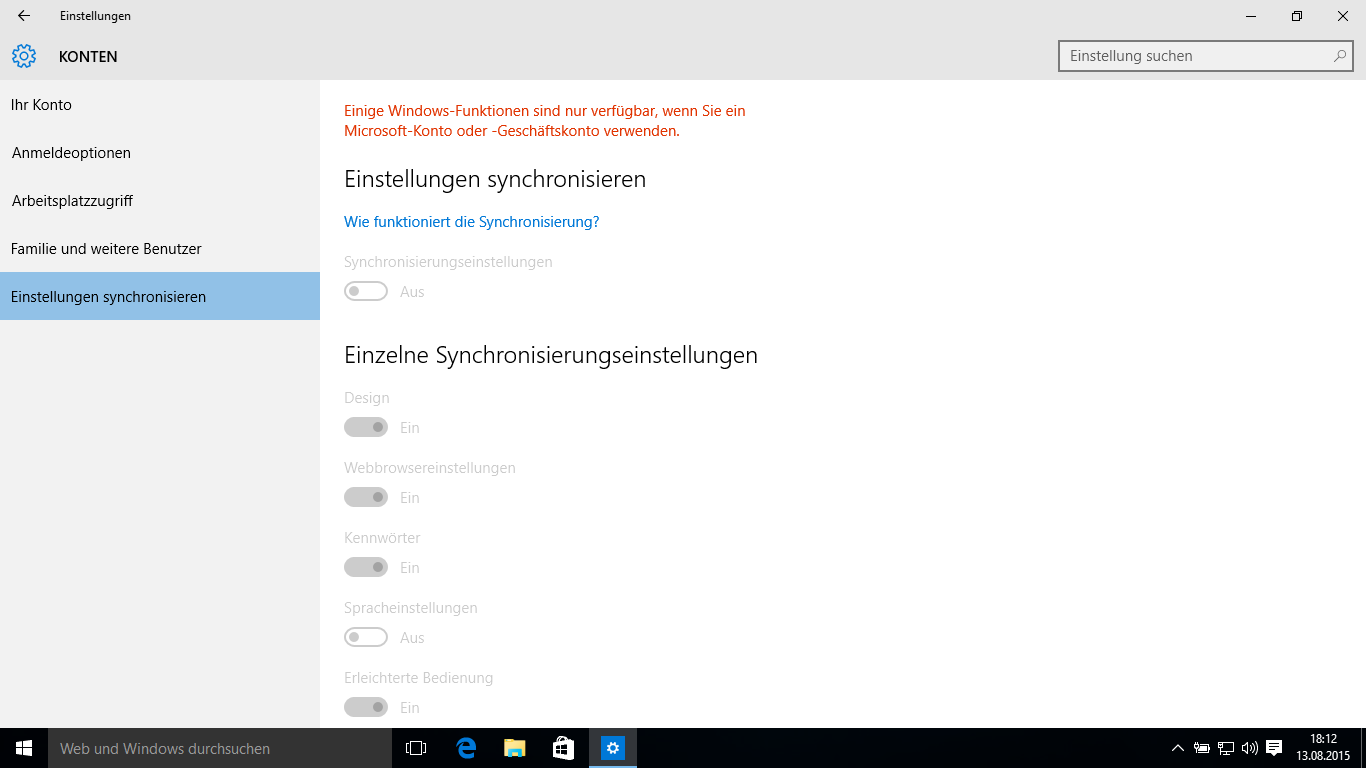Open 'Wie funktioniert die Synchronisierung?' link
Screen dimensions: 1366x768
coord(471,222)
